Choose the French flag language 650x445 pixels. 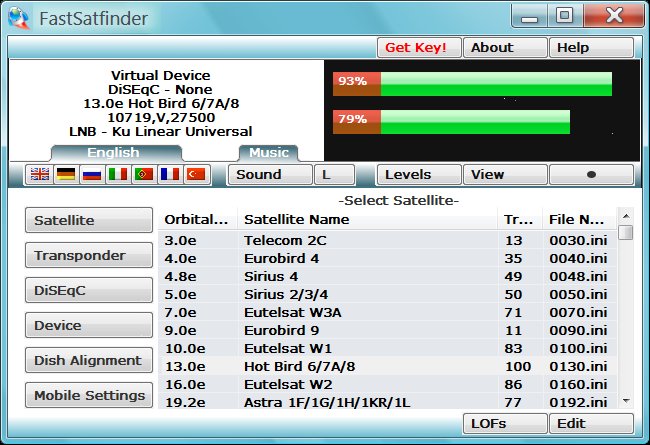170,174
